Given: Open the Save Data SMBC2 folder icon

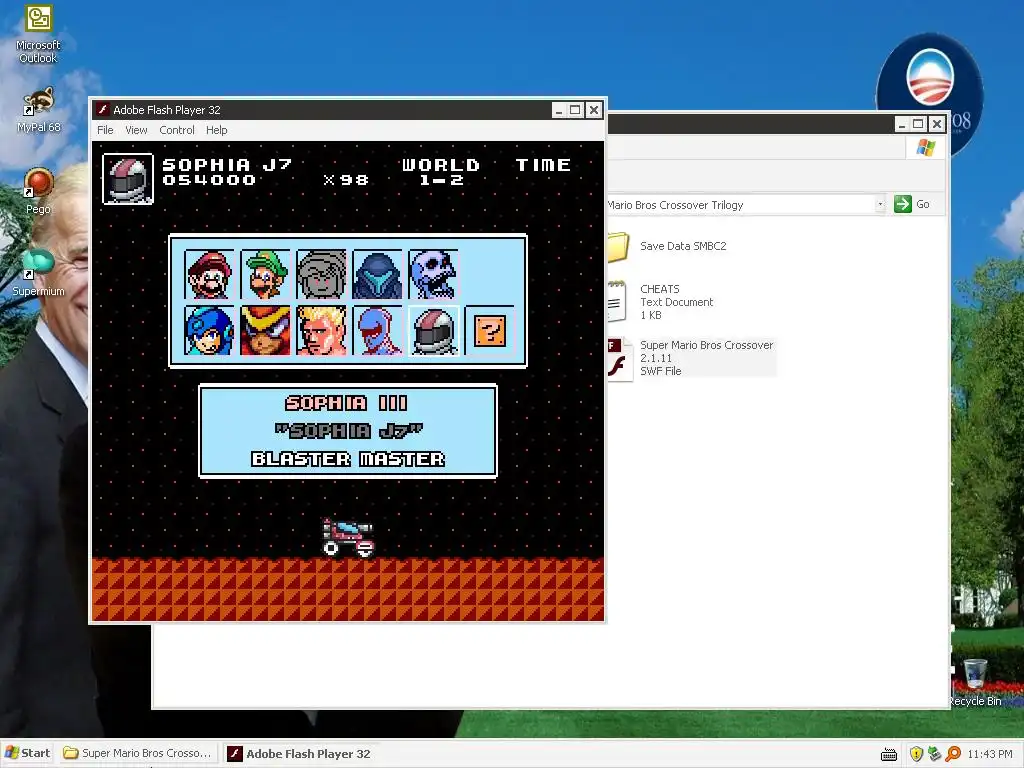Looking at the screenshot, I should click(x=617, y=247).
